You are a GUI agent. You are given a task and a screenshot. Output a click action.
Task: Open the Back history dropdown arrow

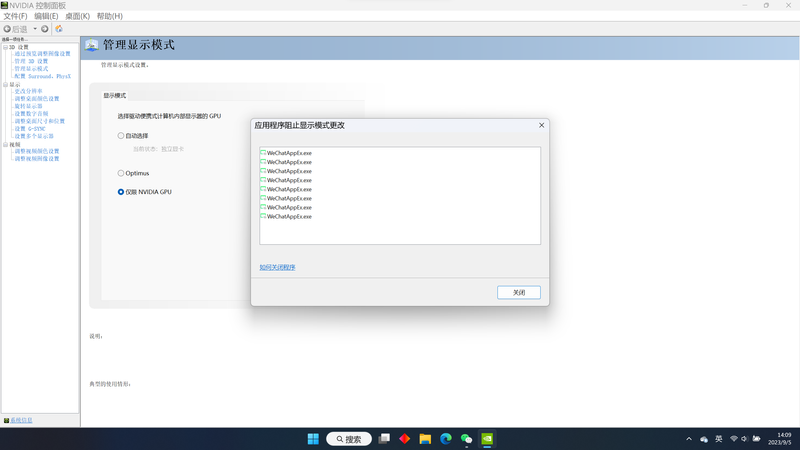tap(35, 29)
